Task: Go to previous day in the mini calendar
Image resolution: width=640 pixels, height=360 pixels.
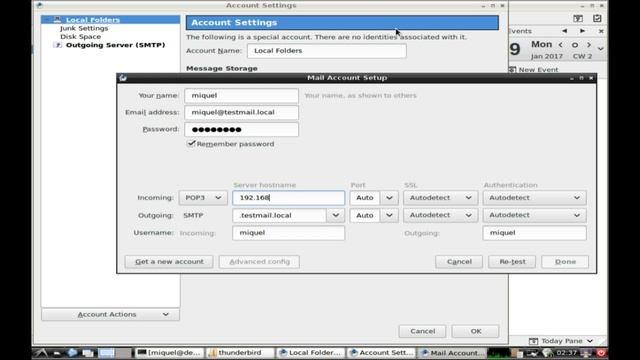Action: click(x=560, y=45)
